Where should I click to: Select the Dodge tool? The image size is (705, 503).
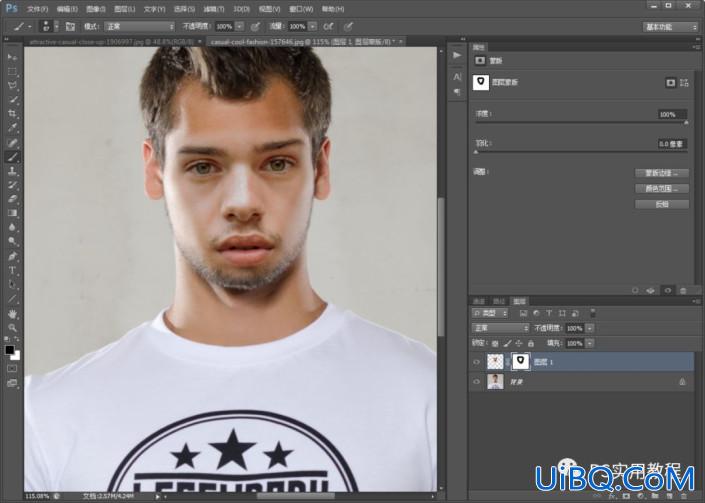(x=12, y=241)
